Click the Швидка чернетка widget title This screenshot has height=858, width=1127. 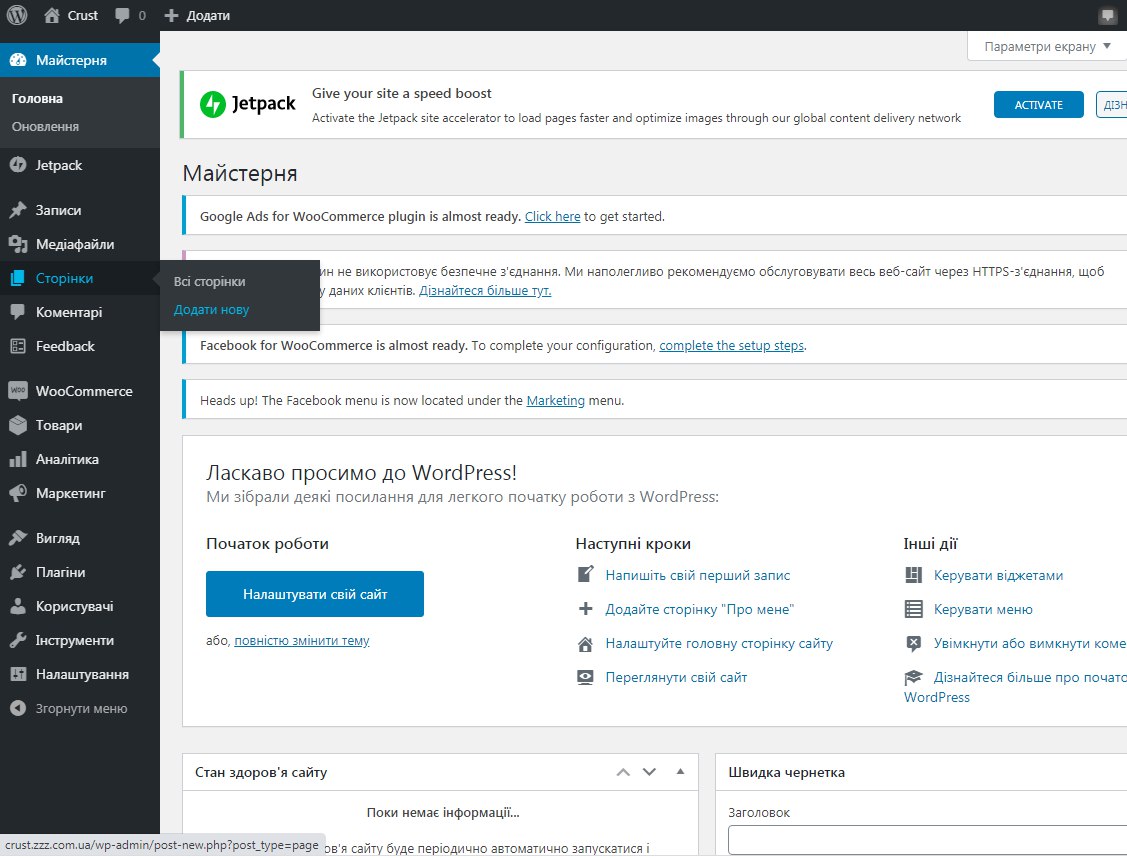[786, 772]
